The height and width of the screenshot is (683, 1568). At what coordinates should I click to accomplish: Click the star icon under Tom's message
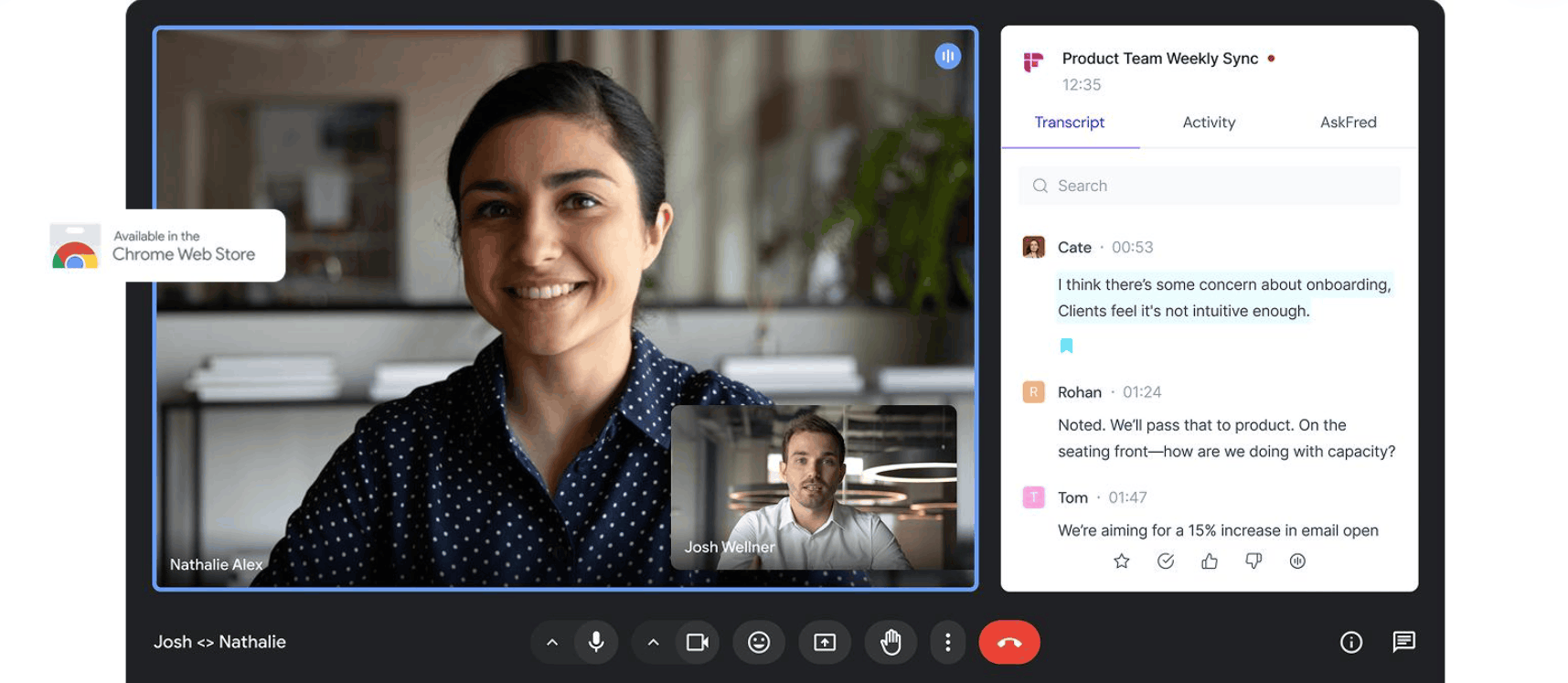click(1121, 561)
